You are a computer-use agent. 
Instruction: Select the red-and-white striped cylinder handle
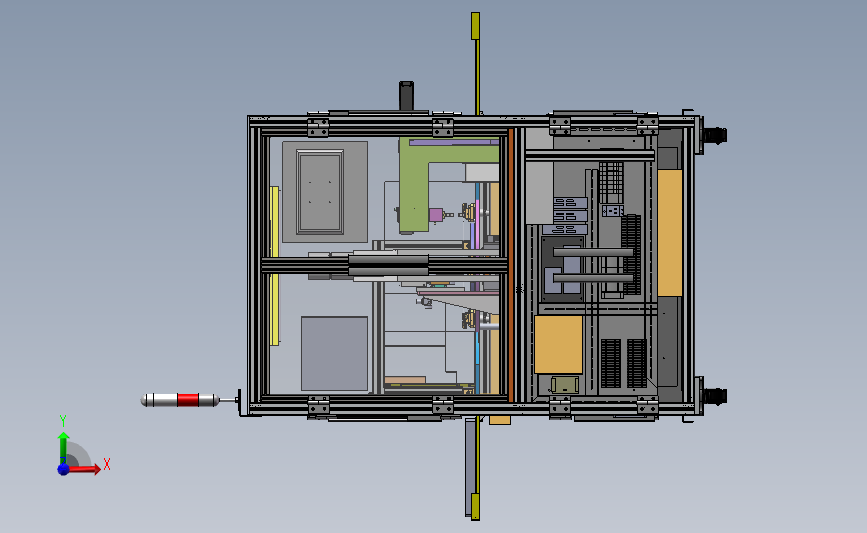point(180,400)
